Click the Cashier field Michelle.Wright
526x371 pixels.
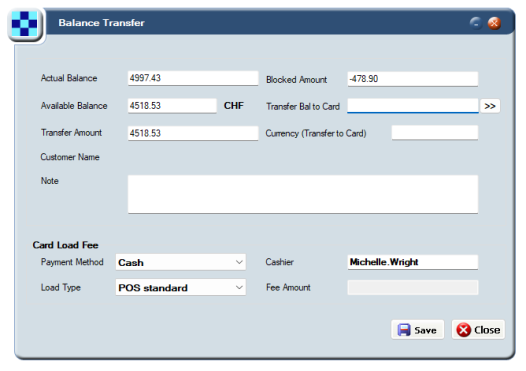pos(413,262)
